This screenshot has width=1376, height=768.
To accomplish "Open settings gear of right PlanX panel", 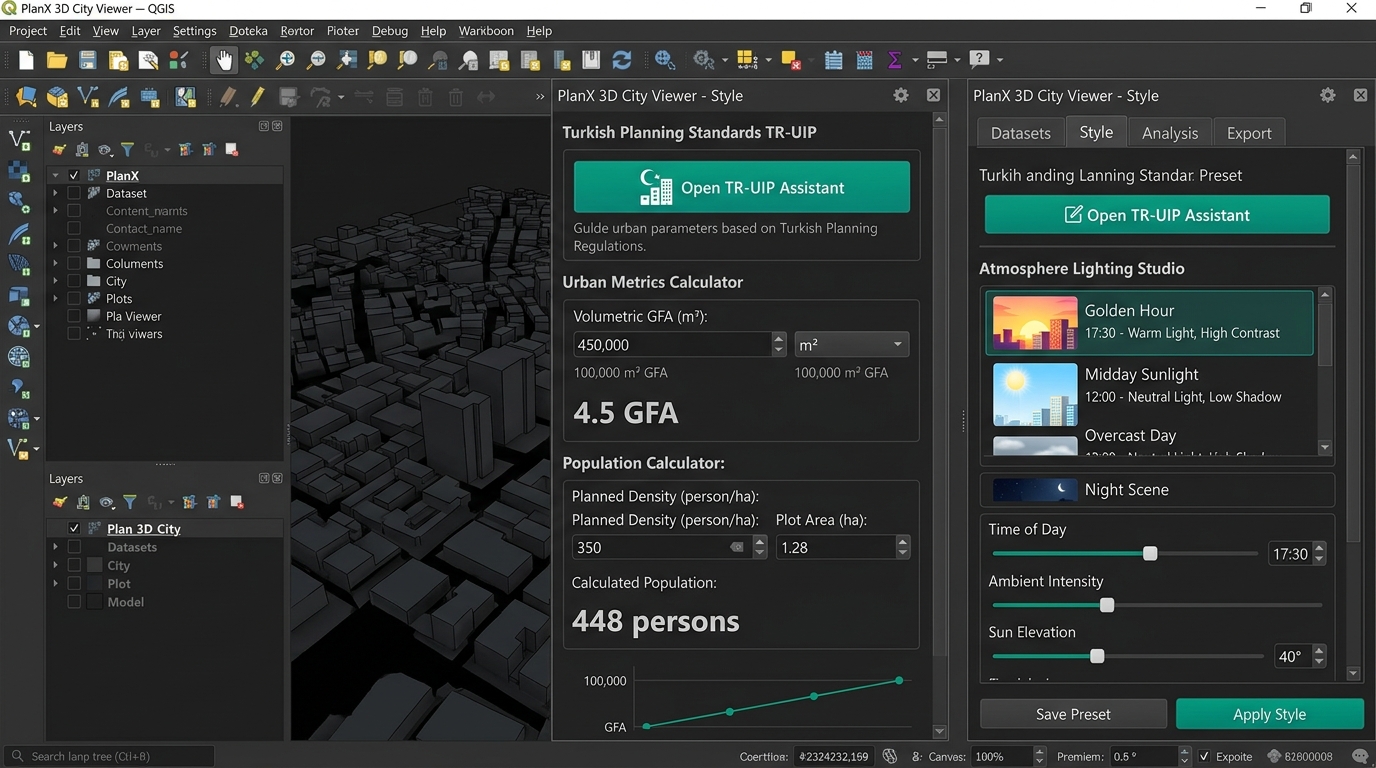I will point(1328,95).
